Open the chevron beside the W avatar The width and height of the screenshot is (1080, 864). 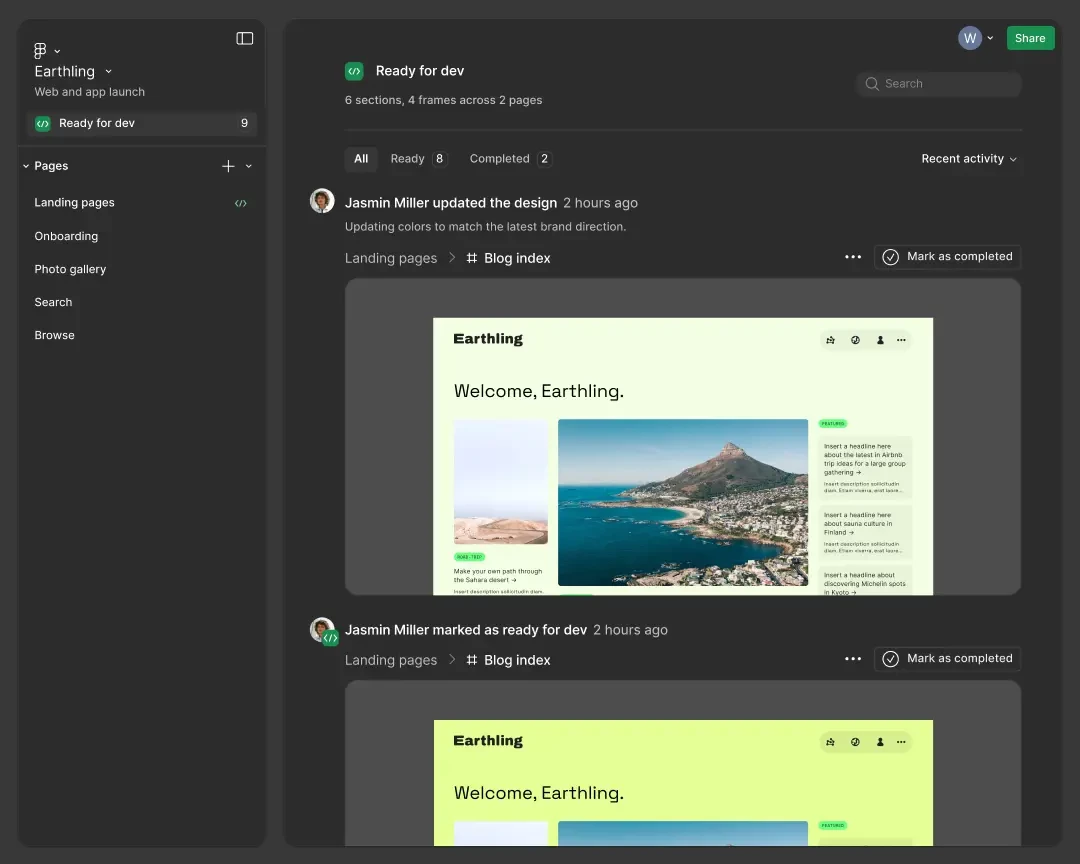[x=989, y=37]
